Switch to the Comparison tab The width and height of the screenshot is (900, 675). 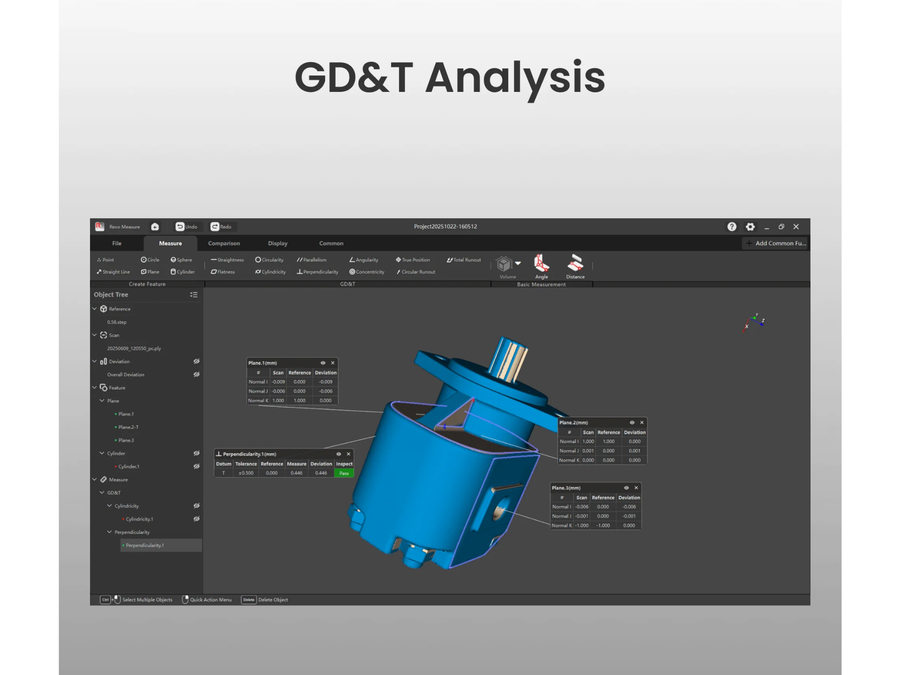(x=224, y=243)
